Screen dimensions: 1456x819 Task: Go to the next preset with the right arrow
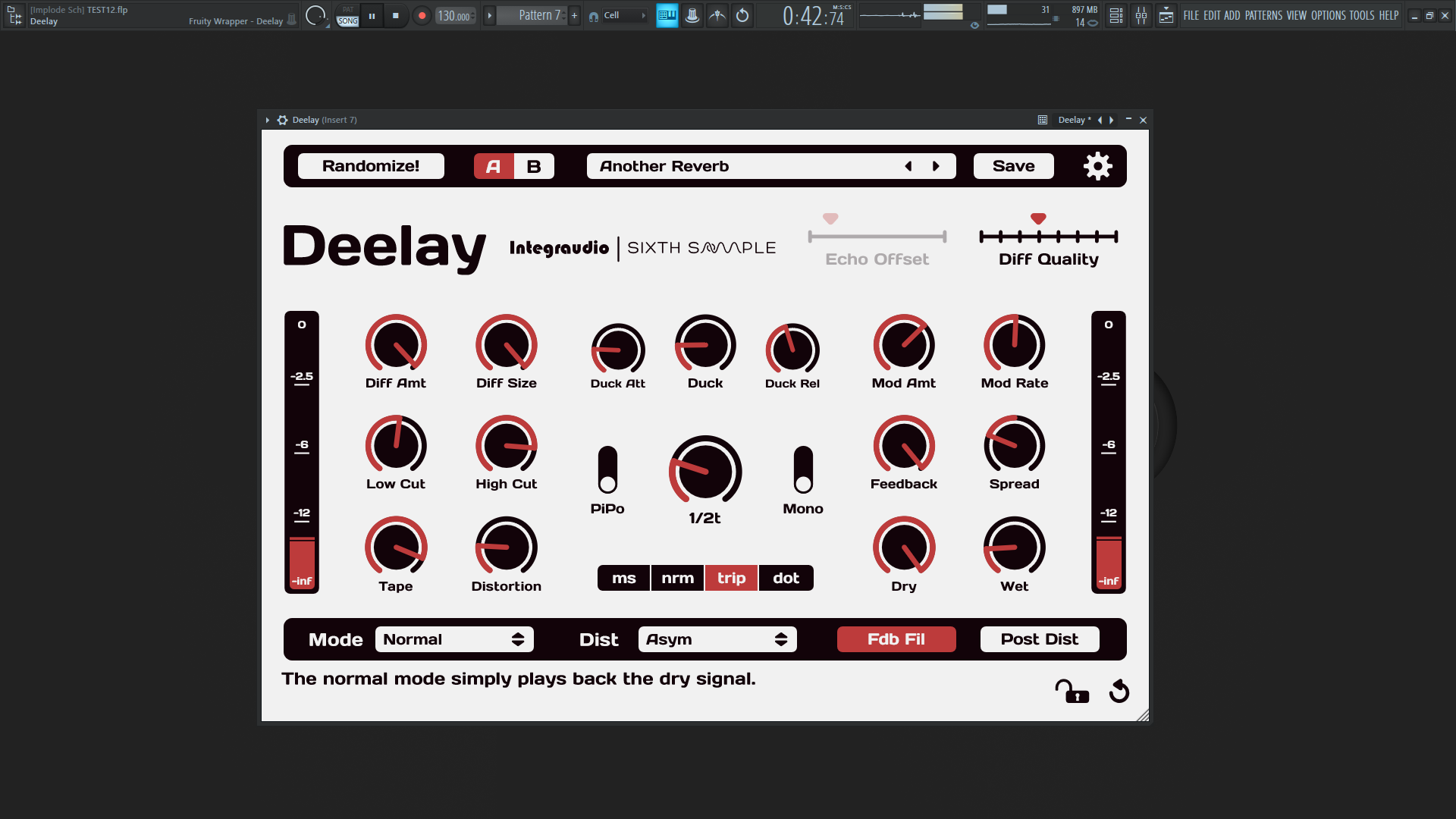[936, 166]
